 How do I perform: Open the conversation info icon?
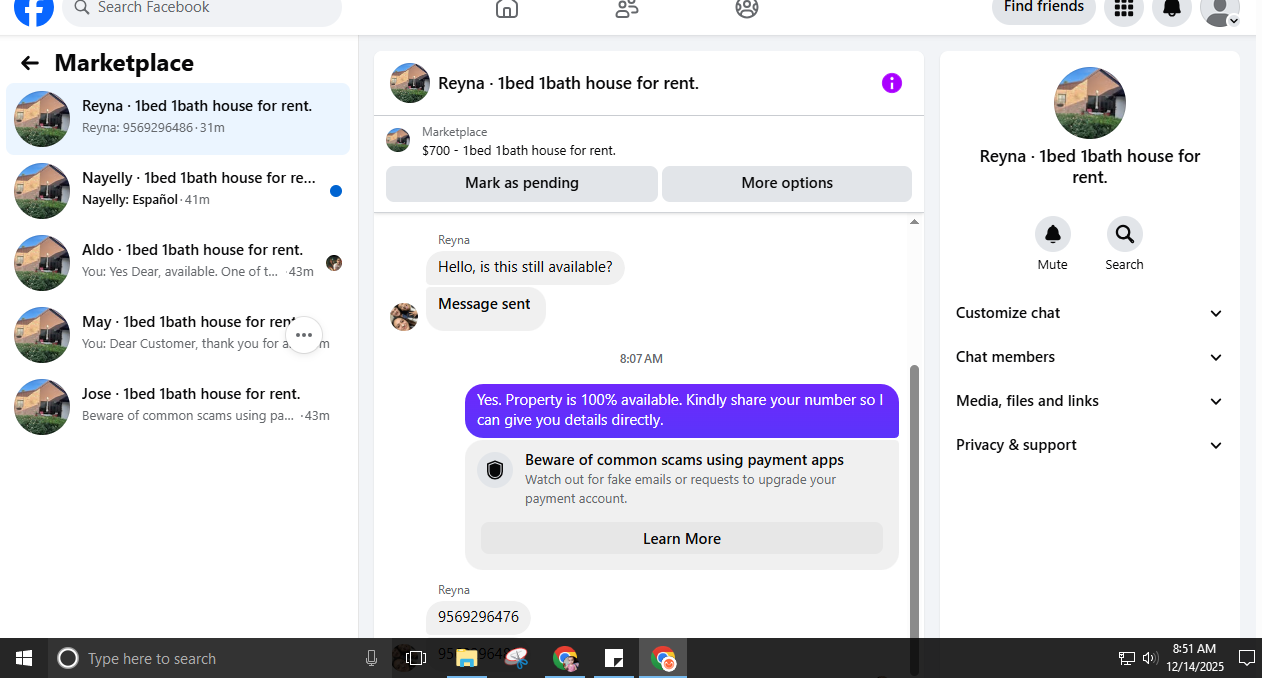coord(892,83)
